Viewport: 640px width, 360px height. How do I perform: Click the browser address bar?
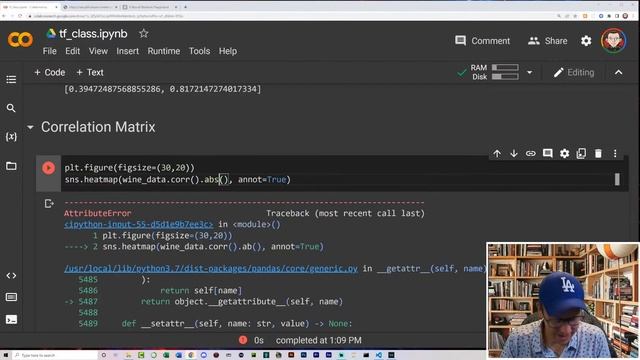click(x=286, y=16)
